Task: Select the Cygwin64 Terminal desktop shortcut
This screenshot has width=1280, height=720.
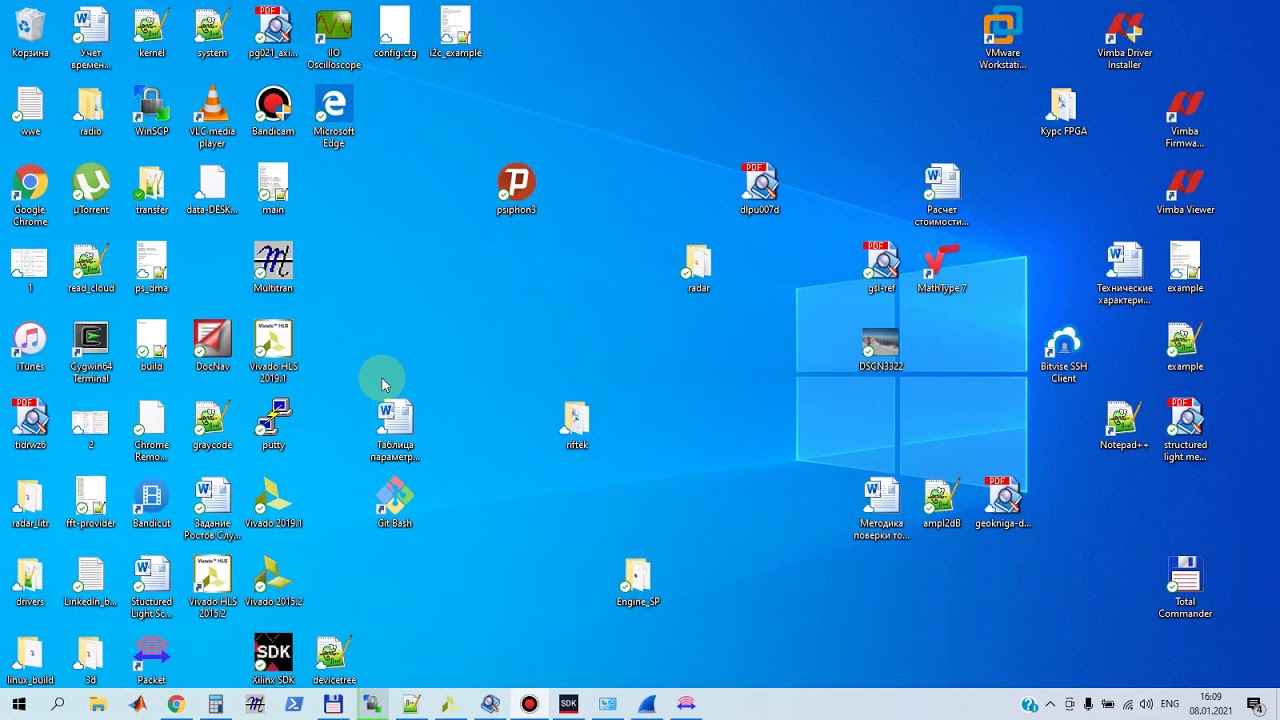Action: 91,352
